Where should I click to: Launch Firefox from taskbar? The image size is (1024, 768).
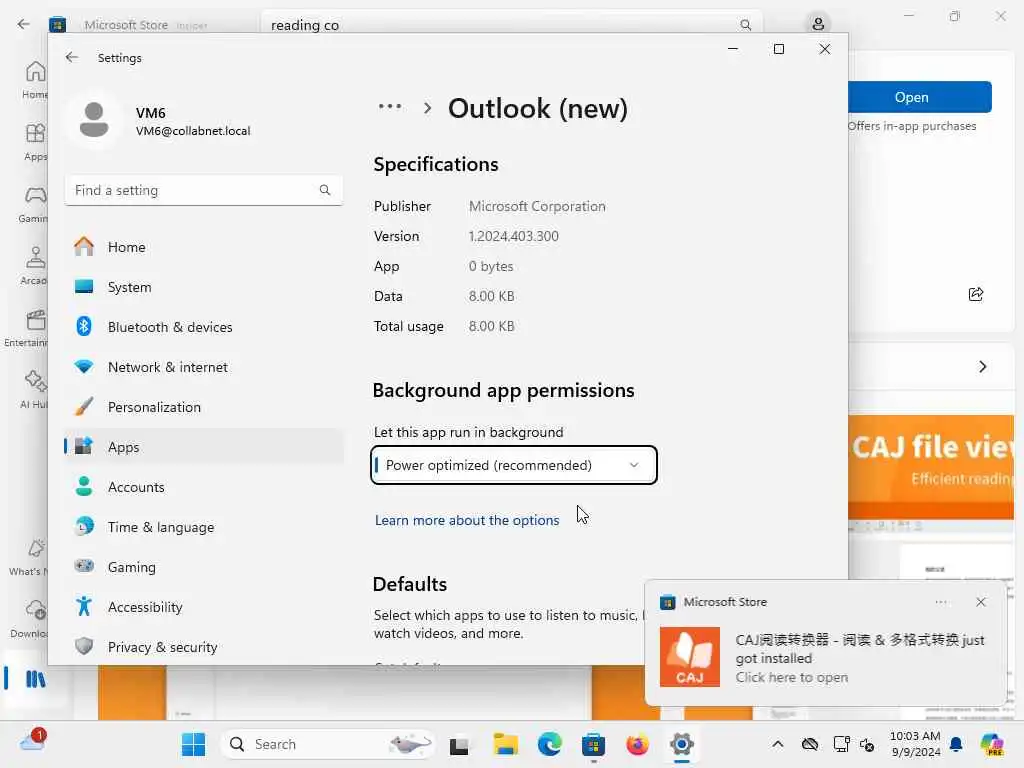637,744
